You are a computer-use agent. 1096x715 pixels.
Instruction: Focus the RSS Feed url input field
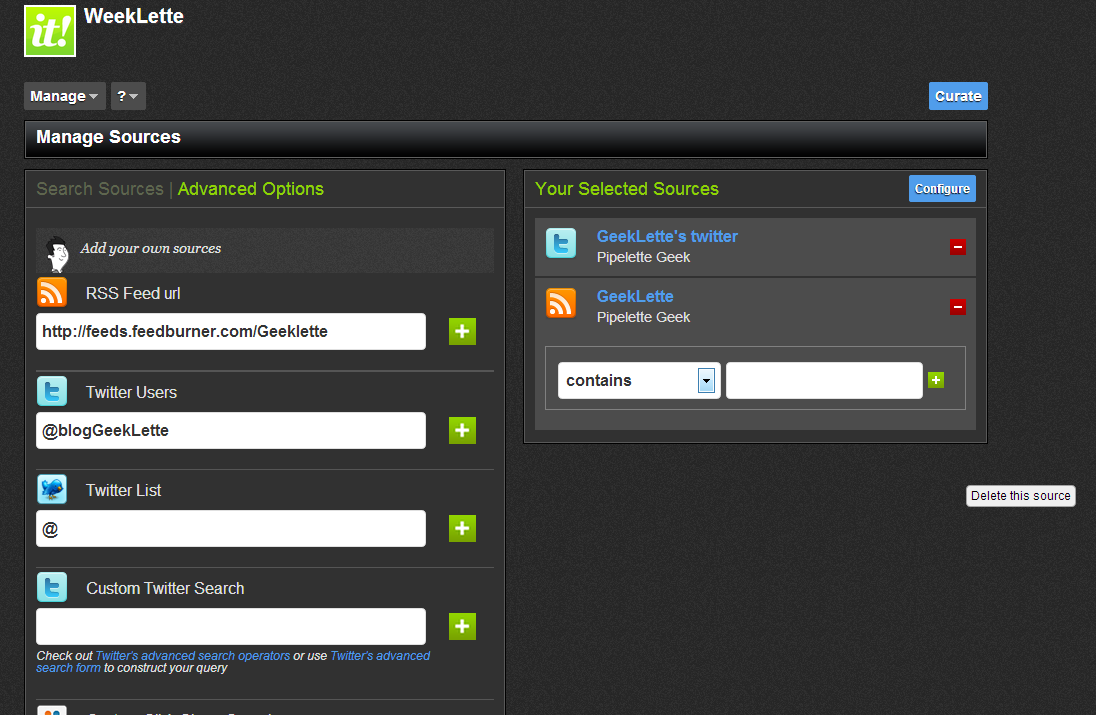click(x=231, y=332)
